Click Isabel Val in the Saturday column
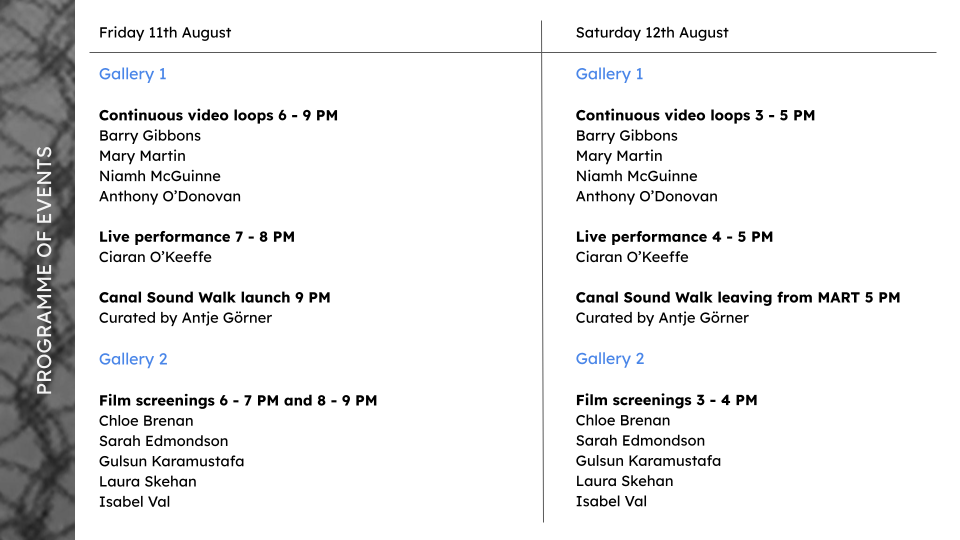This screenshot has height=540, width=960. point(611,502)
